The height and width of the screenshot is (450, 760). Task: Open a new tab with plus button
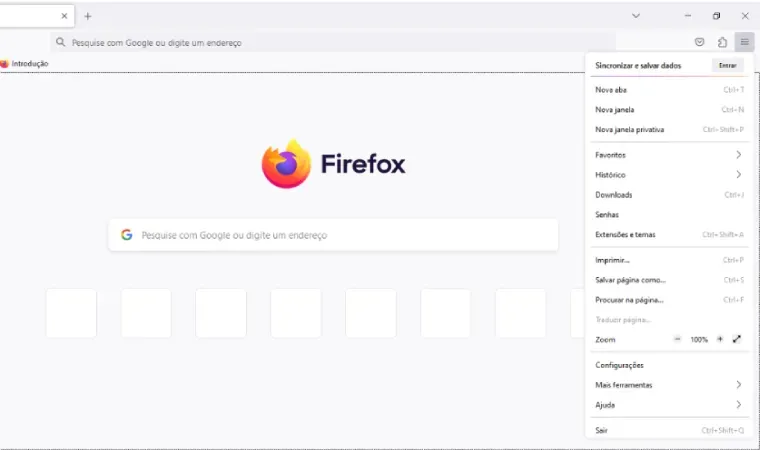[x=88, y=16]
